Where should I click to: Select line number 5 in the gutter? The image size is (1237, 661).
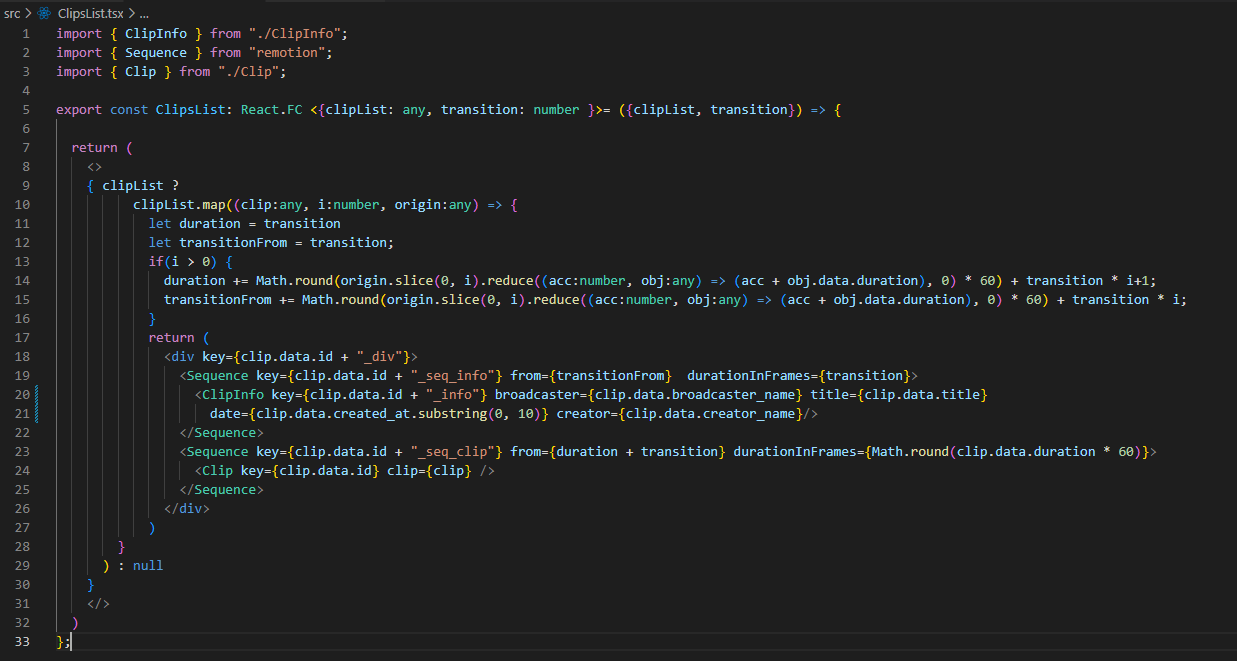pos(28,109)
